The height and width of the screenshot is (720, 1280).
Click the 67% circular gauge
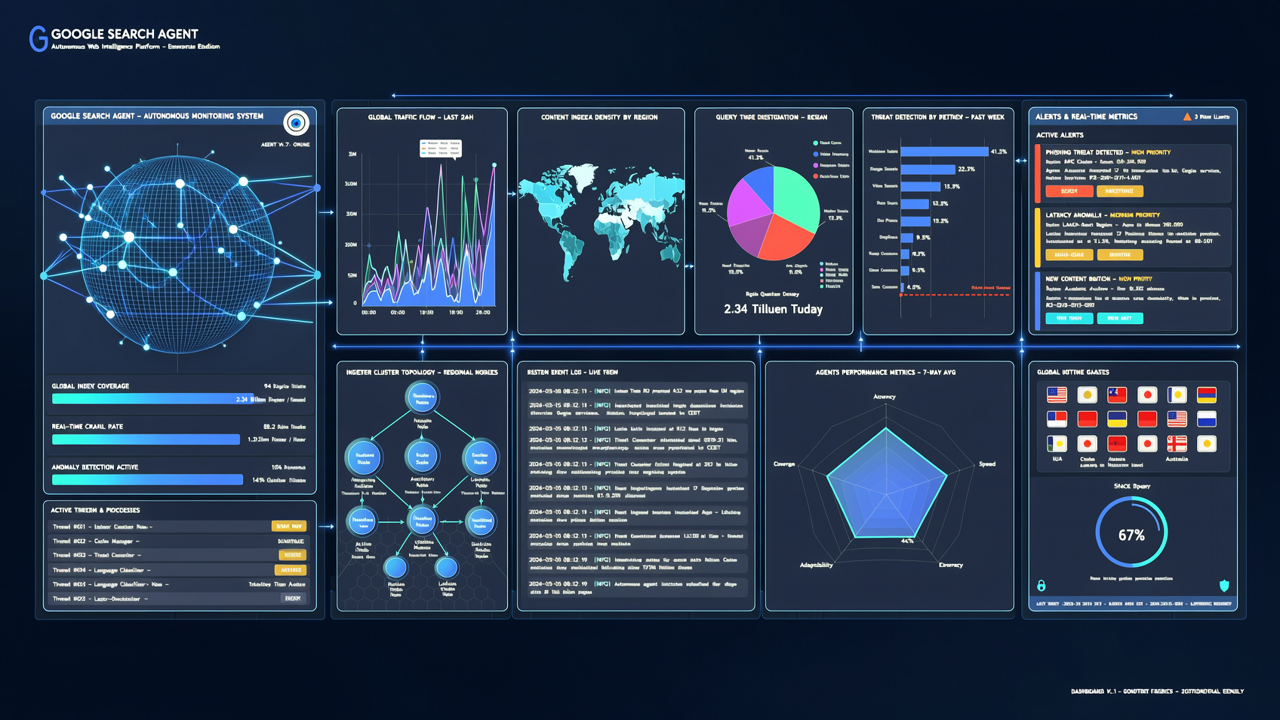click(1131, 534)
